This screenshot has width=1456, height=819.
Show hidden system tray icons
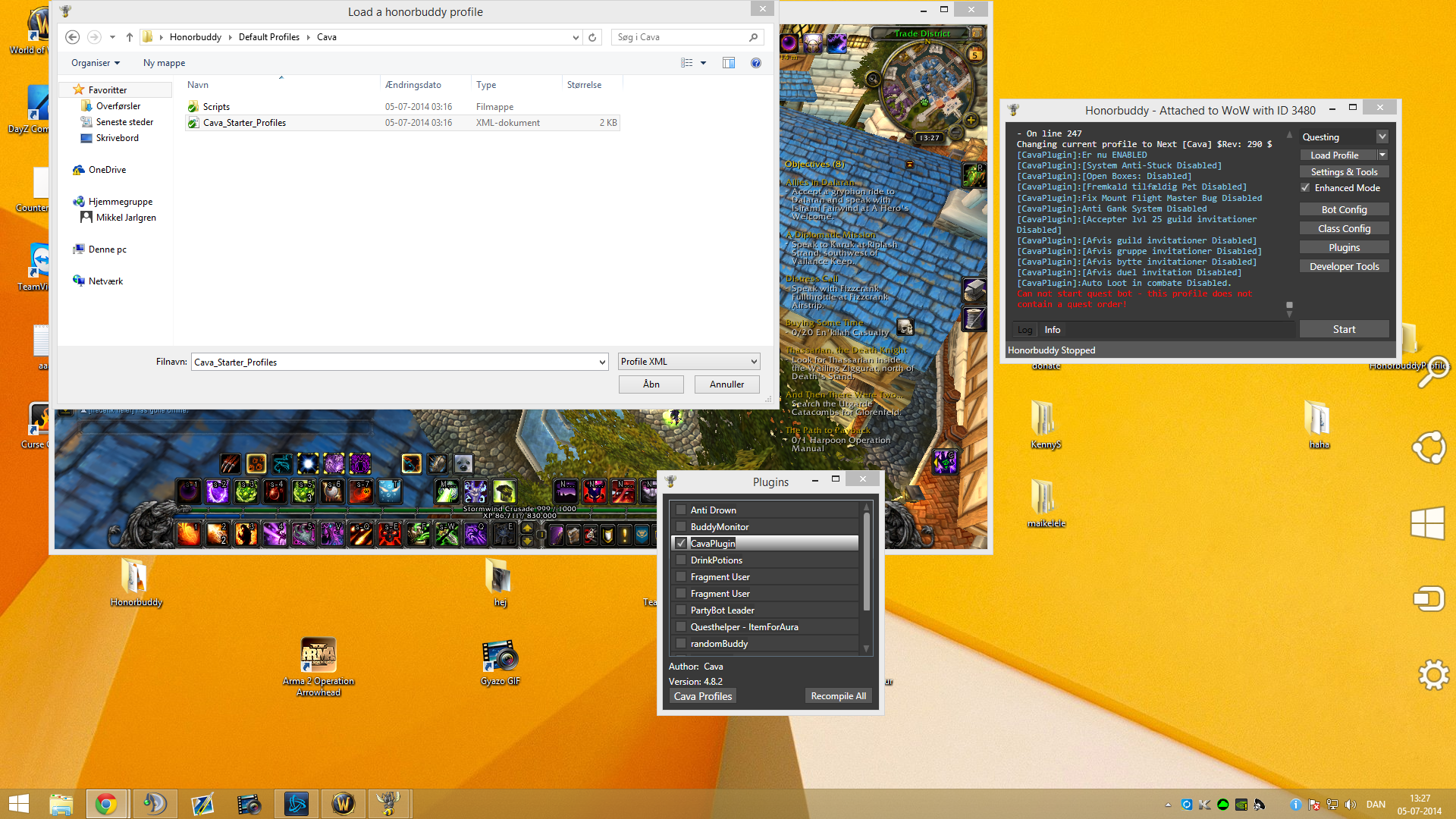click(x=1168, y=805)
